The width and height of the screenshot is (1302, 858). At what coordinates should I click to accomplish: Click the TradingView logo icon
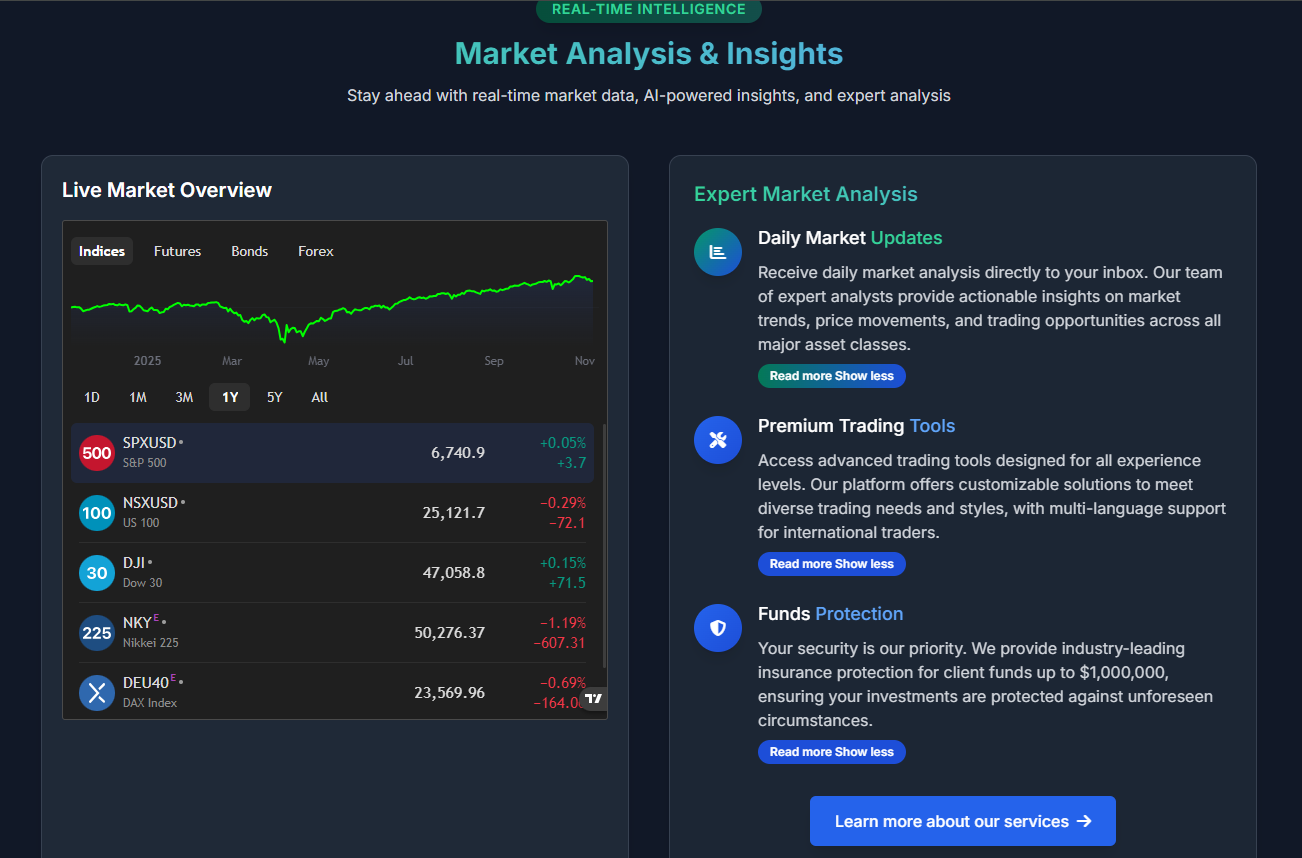coord(594,698)
